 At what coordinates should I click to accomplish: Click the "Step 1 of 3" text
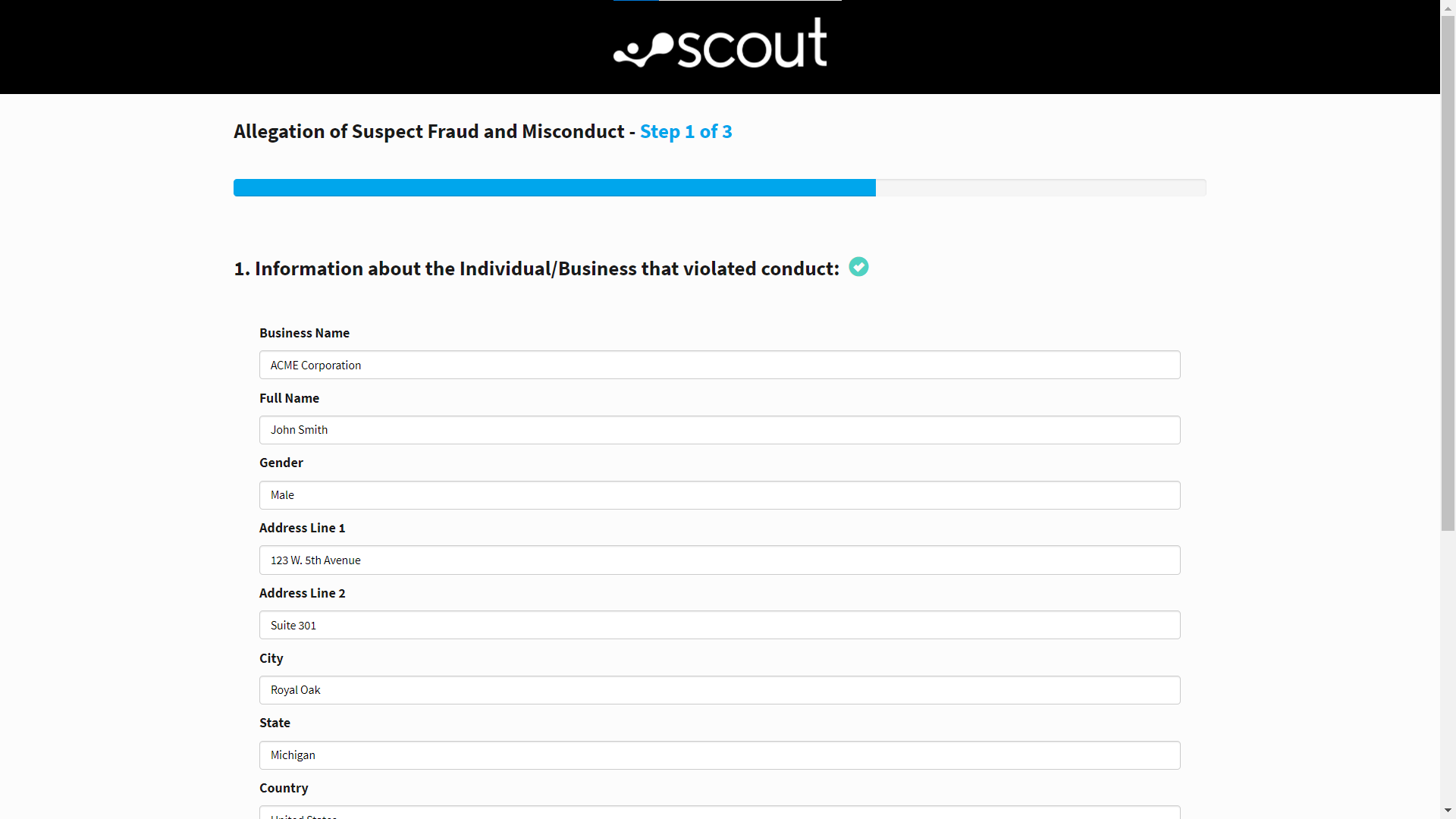pos(686,132)
